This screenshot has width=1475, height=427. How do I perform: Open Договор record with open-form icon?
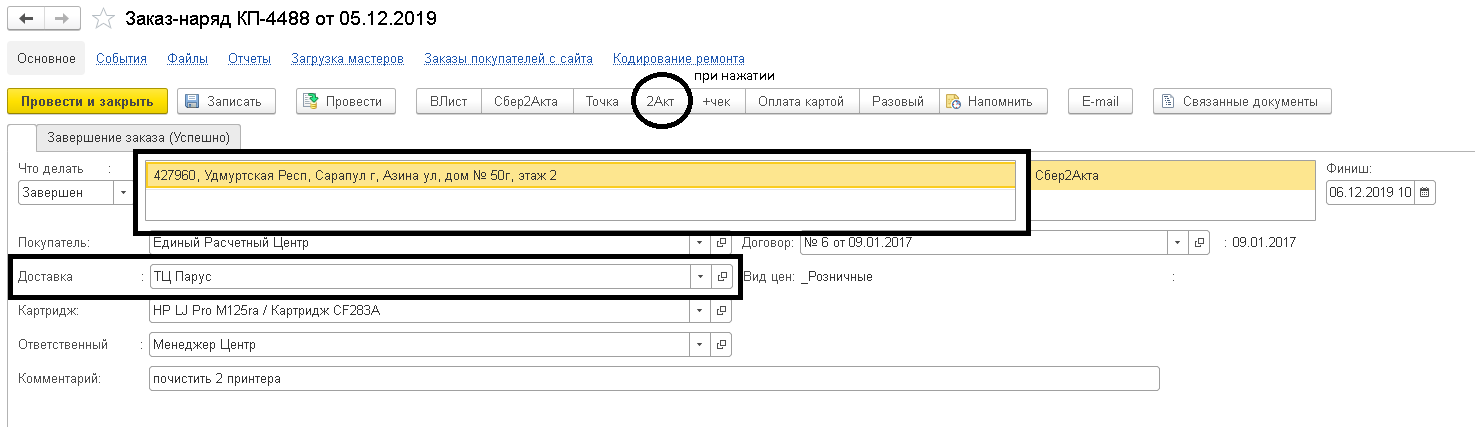tap(1200, 243)
